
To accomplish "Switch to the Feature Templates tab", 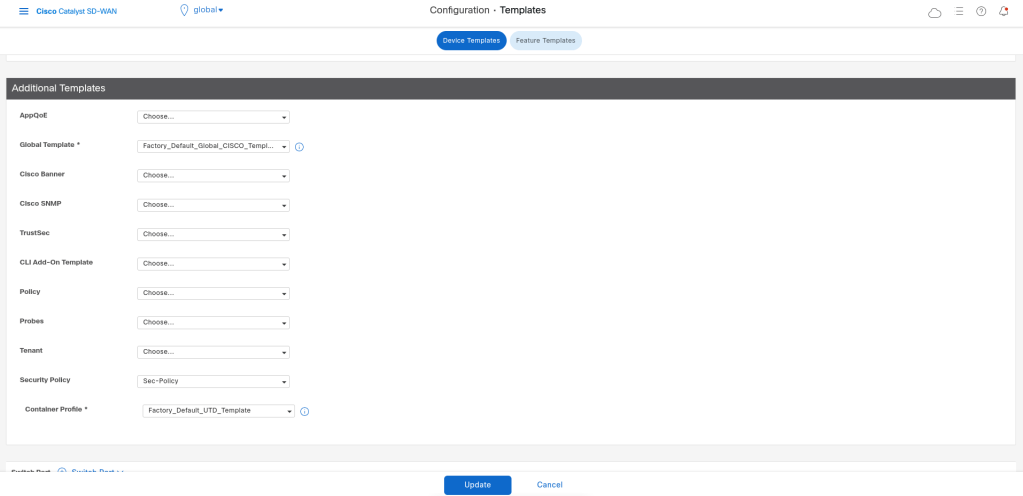I will click(545, 40).
